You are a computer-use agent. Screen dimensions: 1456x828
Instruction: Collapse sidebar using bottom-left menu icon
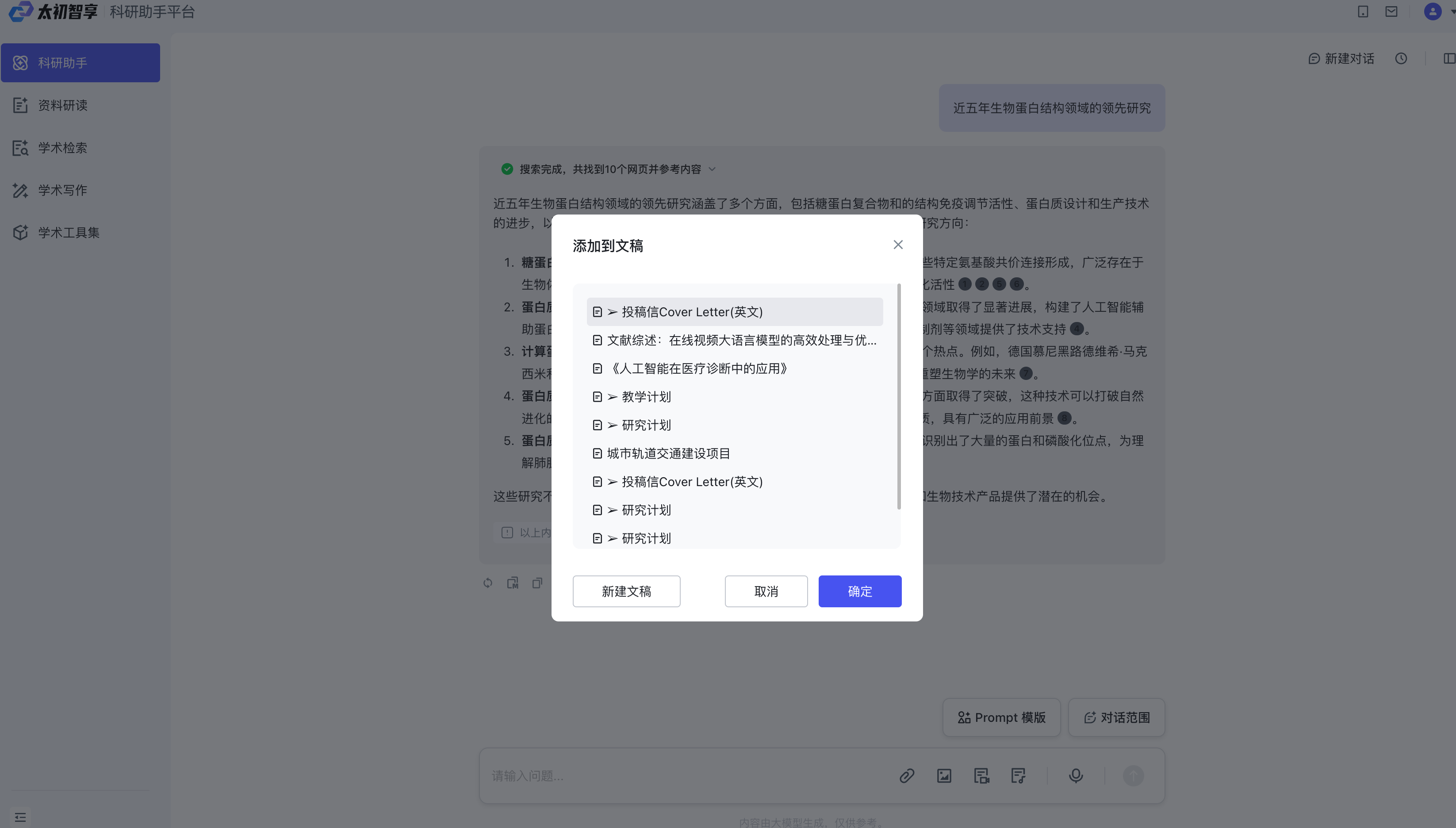20,817
